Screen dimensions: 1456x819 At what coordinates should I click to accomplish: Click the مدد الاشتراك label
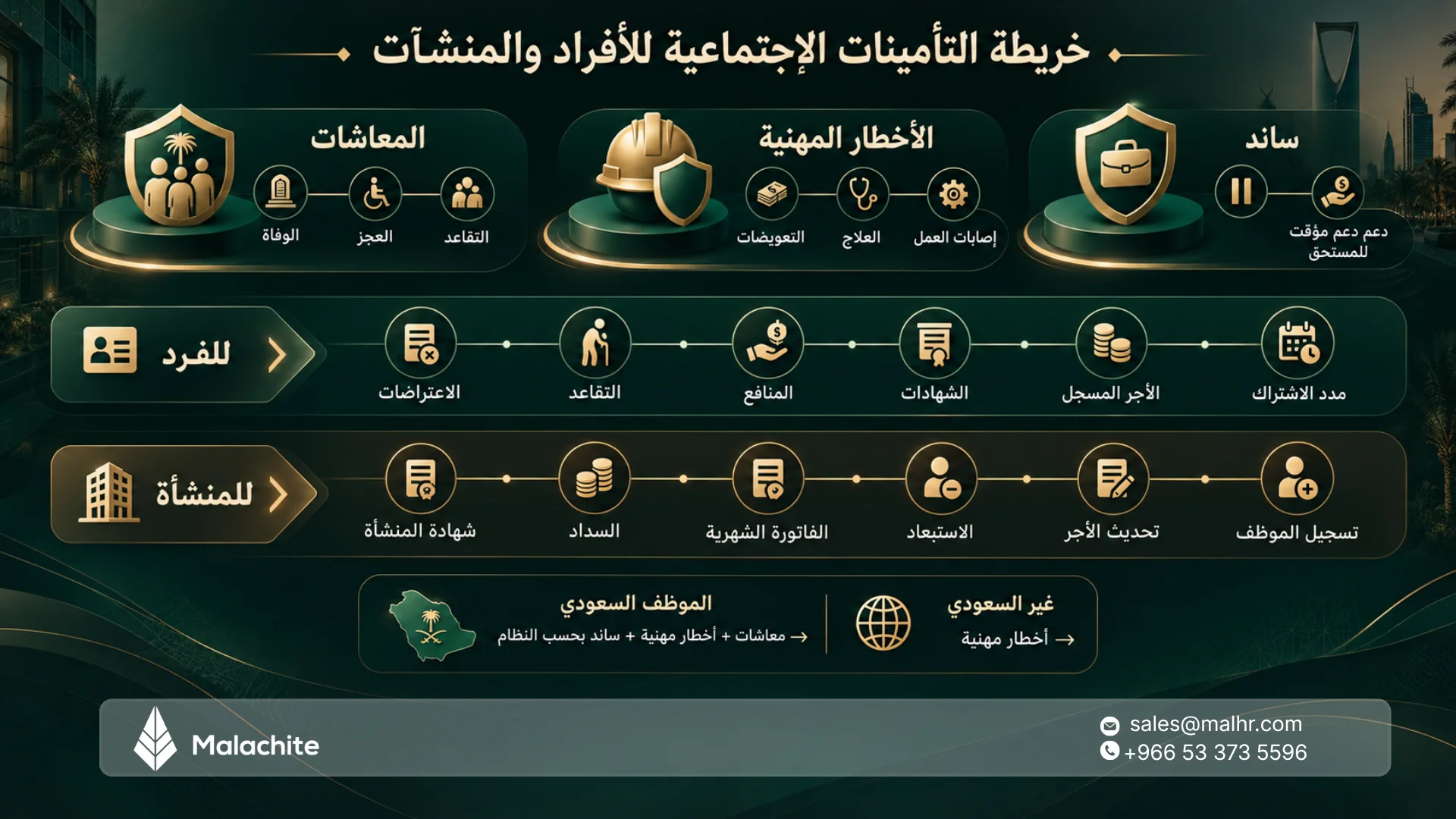click(1299, 394)
